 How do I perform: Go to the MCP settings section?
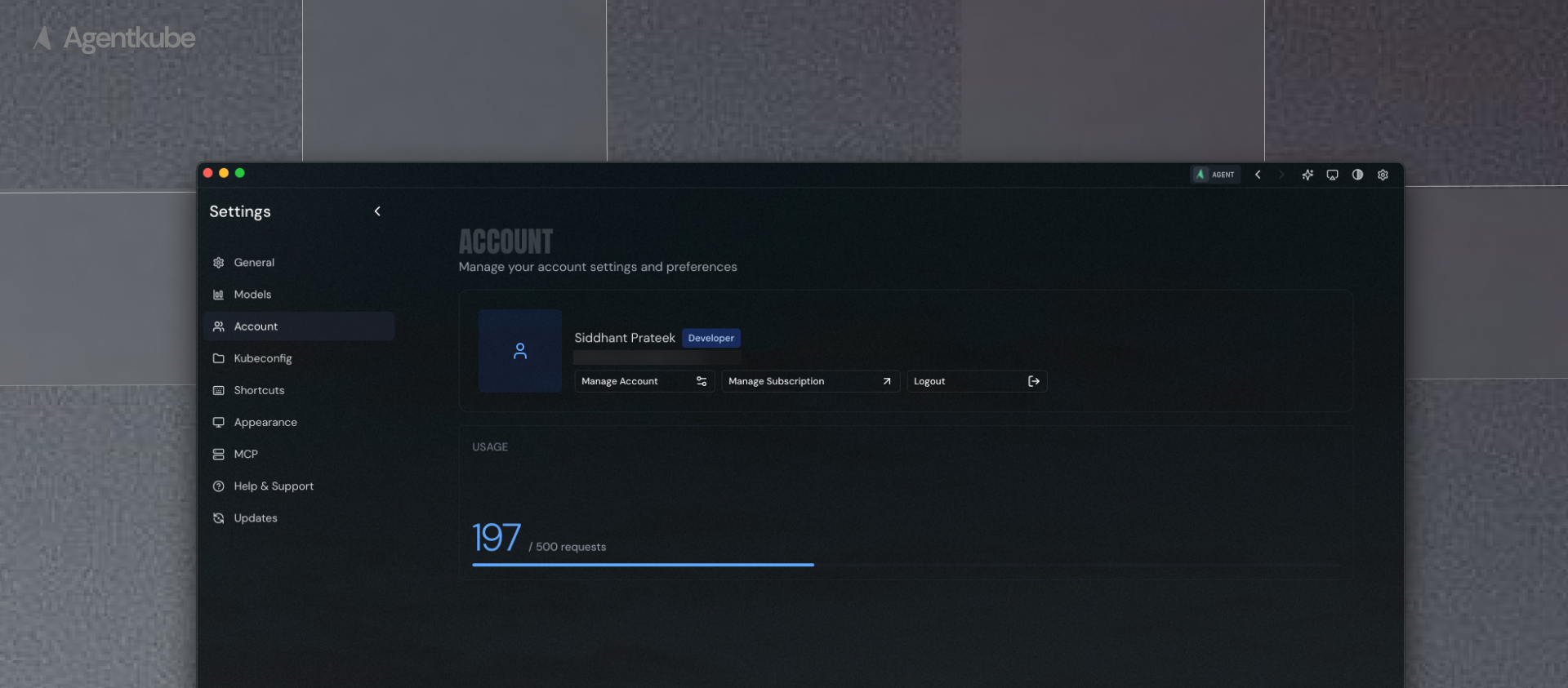pos(299,454)
